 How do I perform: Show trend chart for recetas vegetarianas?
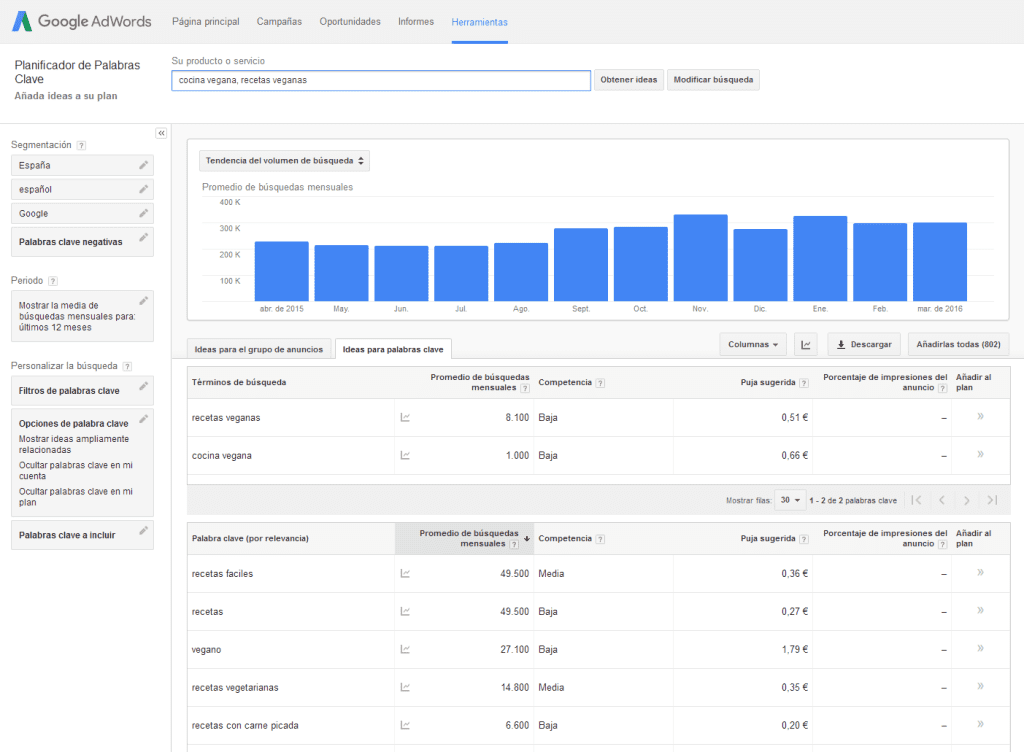point(405,687)
